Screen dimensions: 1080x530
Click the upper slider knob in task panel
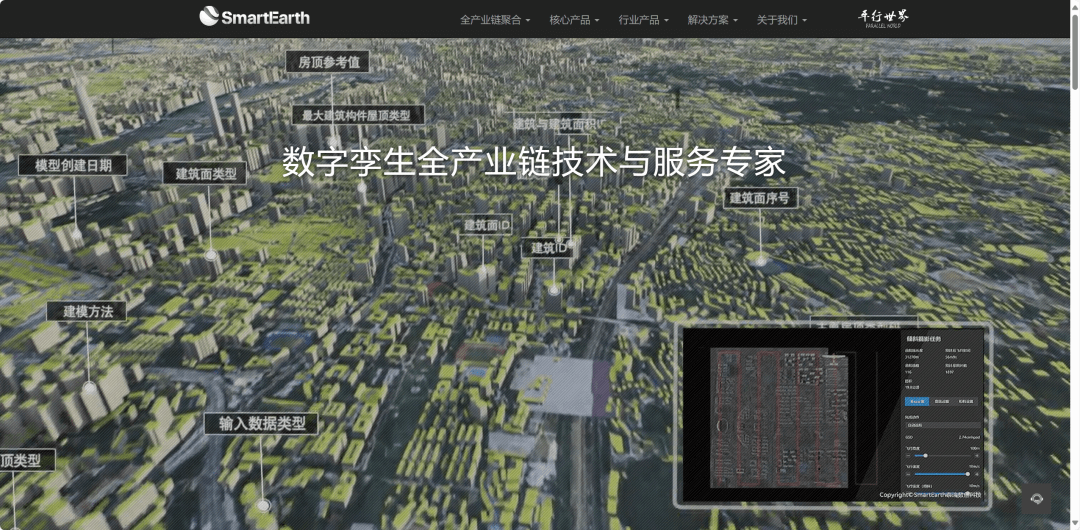(925, 455)
